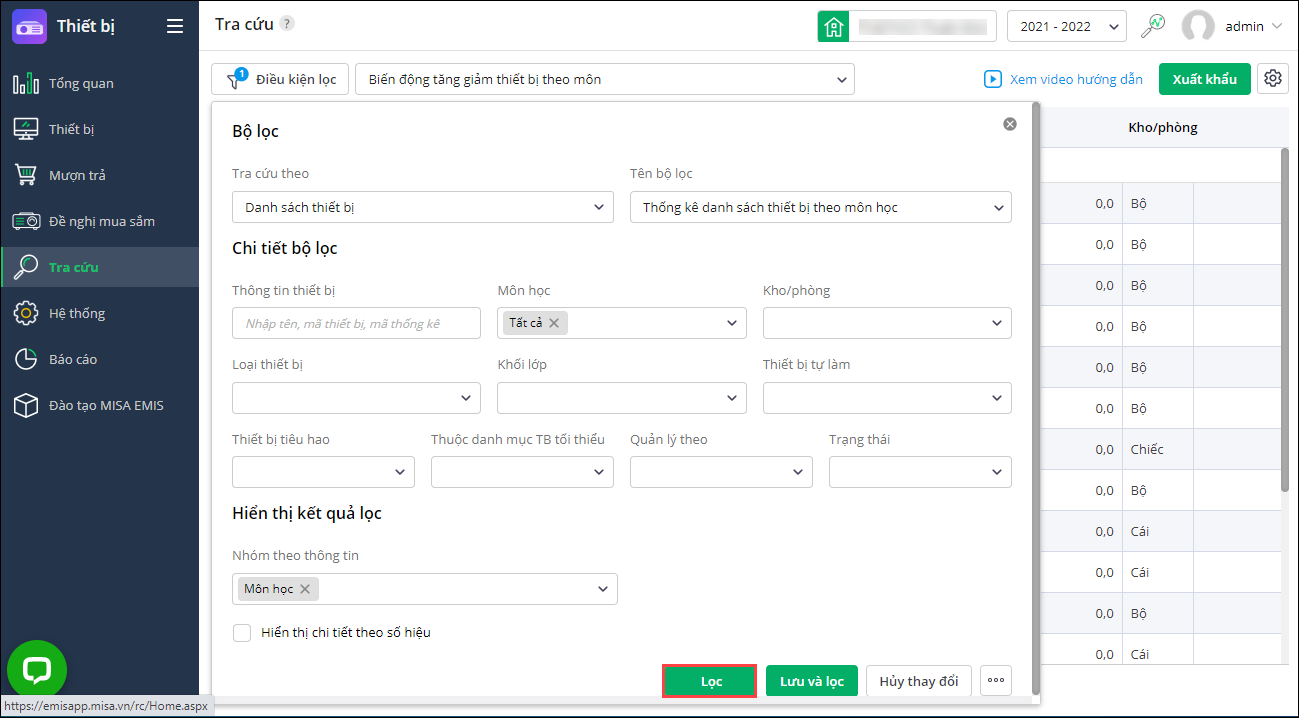Click the Mượn trả cart icon
This screenshot has width=1299, height=718.
pyautogui.click(x=26, y=175)
